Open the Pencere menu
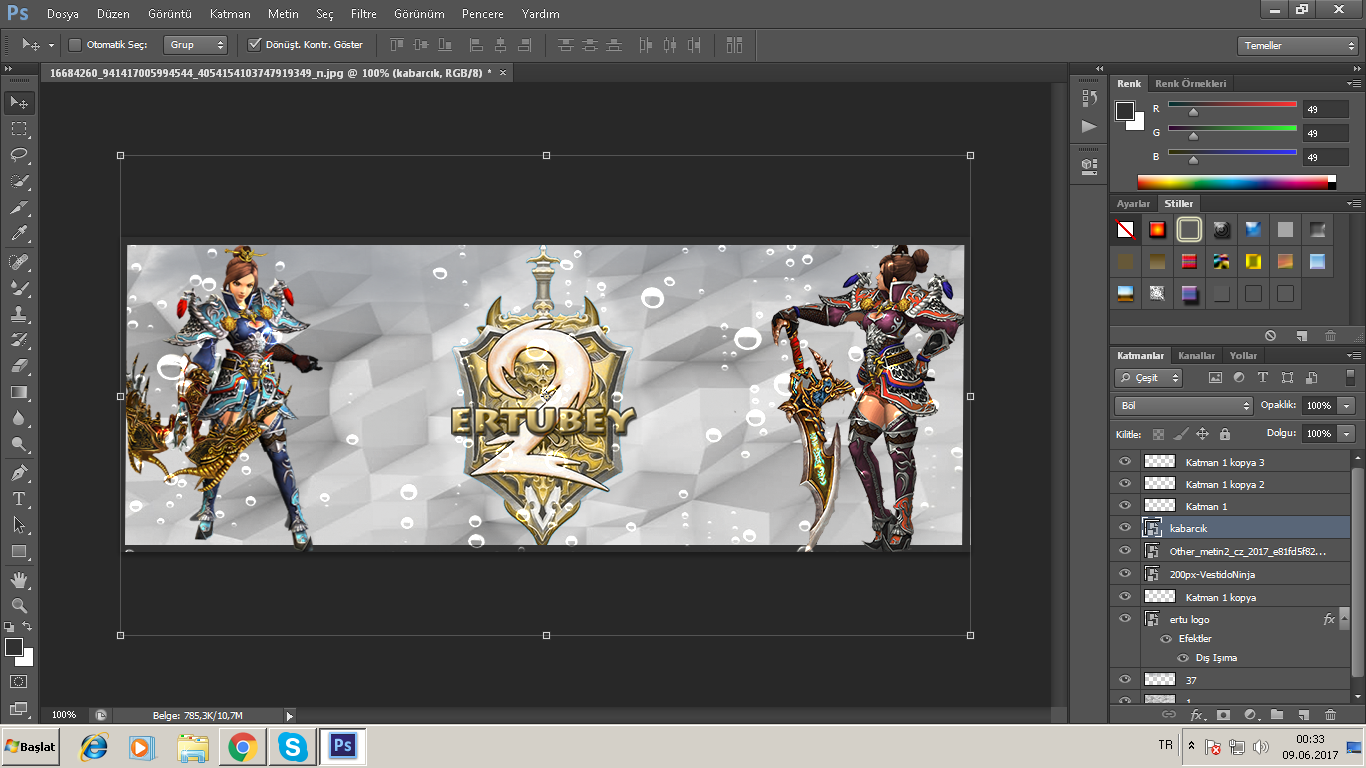The width and height of the screenshot is (1366, 768). tap(483, 14)
